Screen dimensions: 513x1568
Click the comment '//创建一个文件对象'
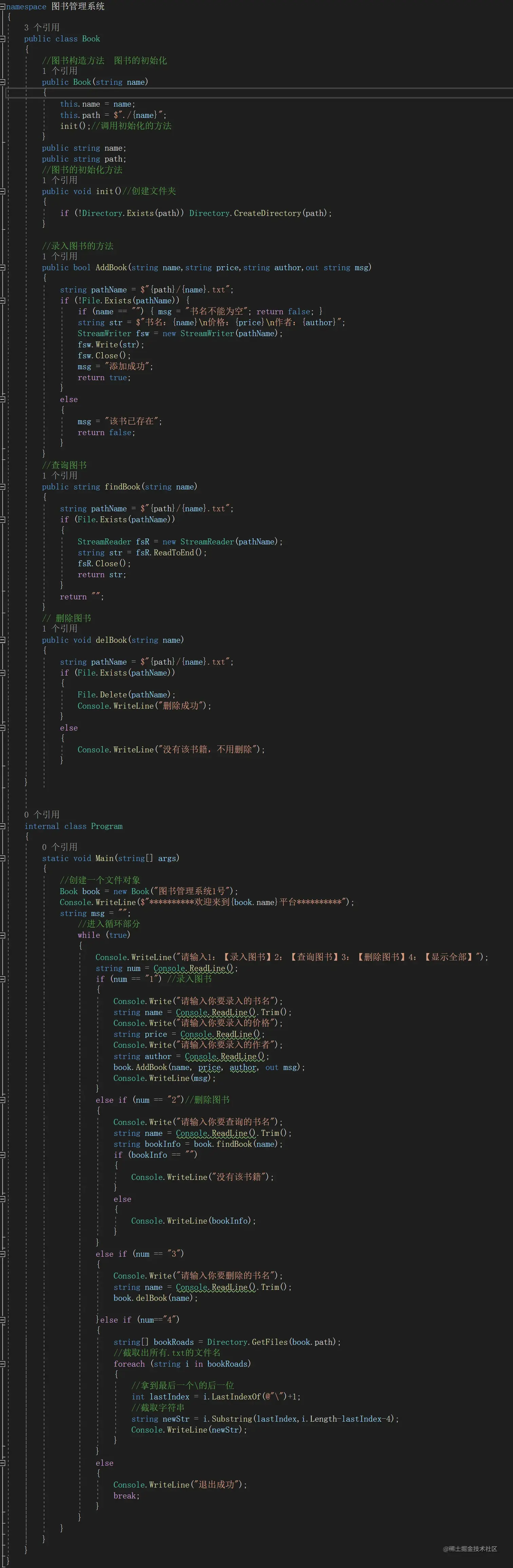[100, 880]
